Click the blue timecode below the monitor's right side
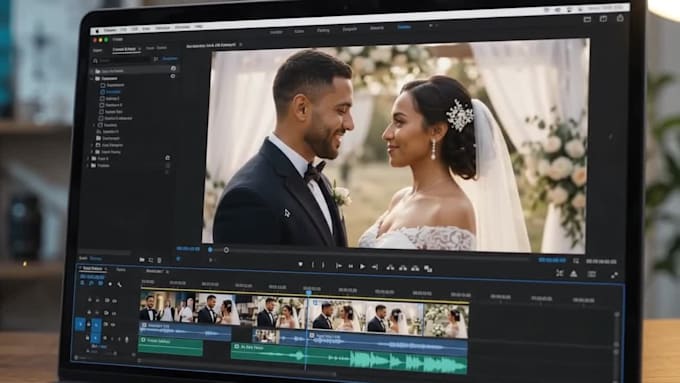This screenshot has width=680, height=383. [552, 260]
